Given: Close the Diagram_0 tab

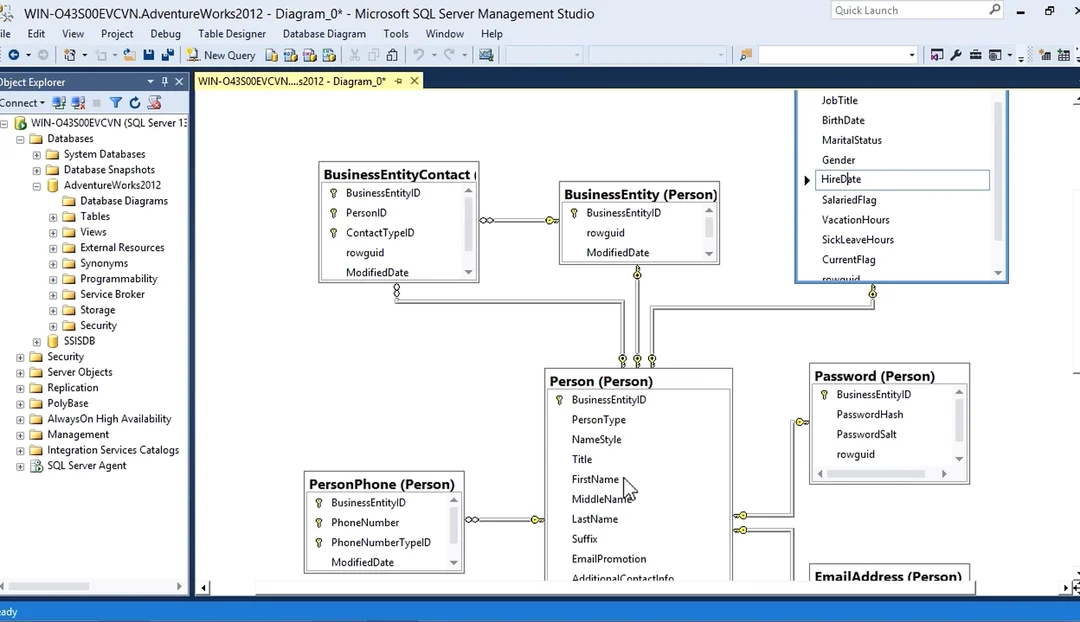Looking at the screenshot, I should 414,81.
